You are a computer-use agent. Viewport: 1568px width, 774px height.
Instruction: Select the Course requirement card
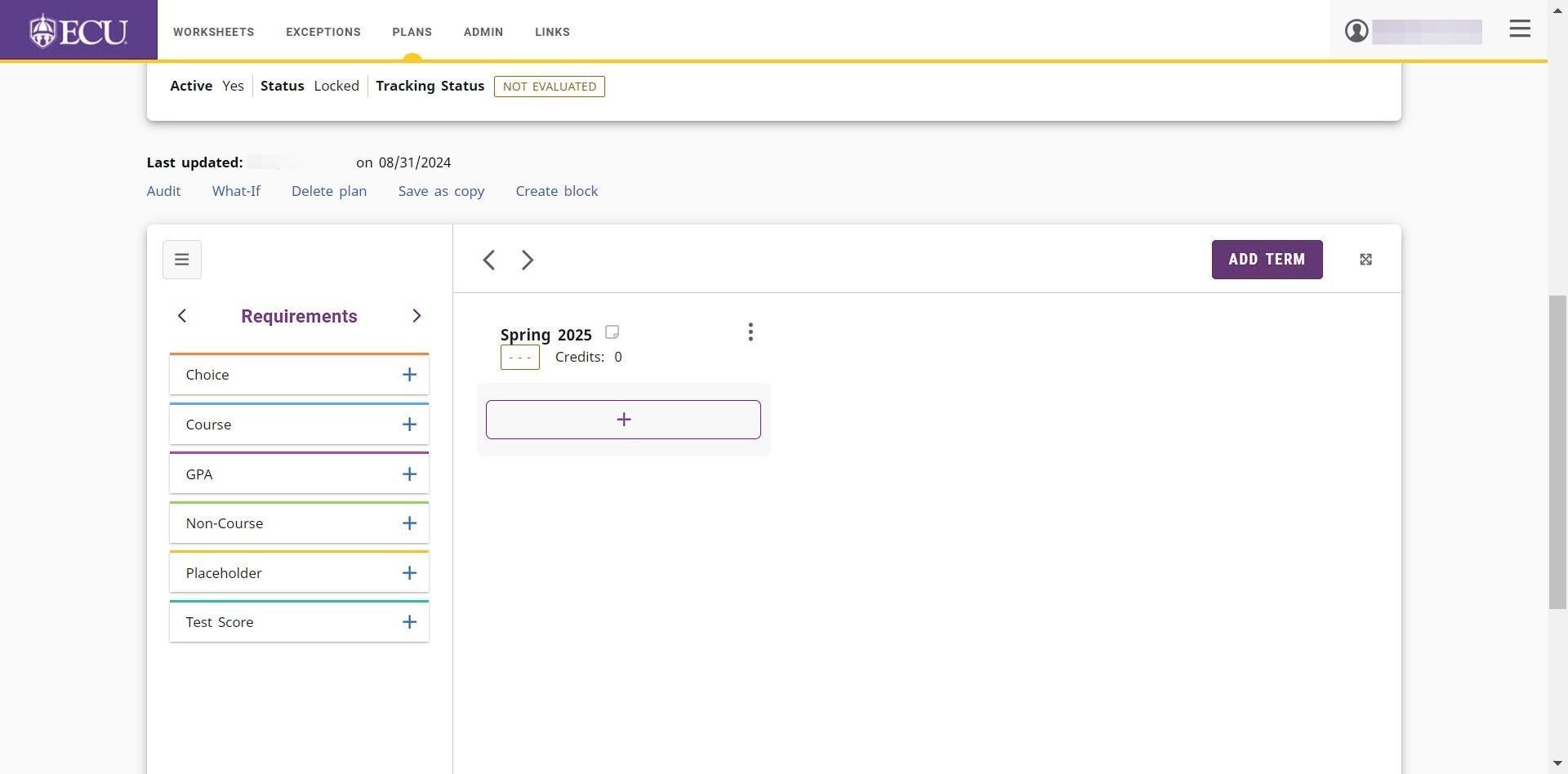tap(299, 425)
